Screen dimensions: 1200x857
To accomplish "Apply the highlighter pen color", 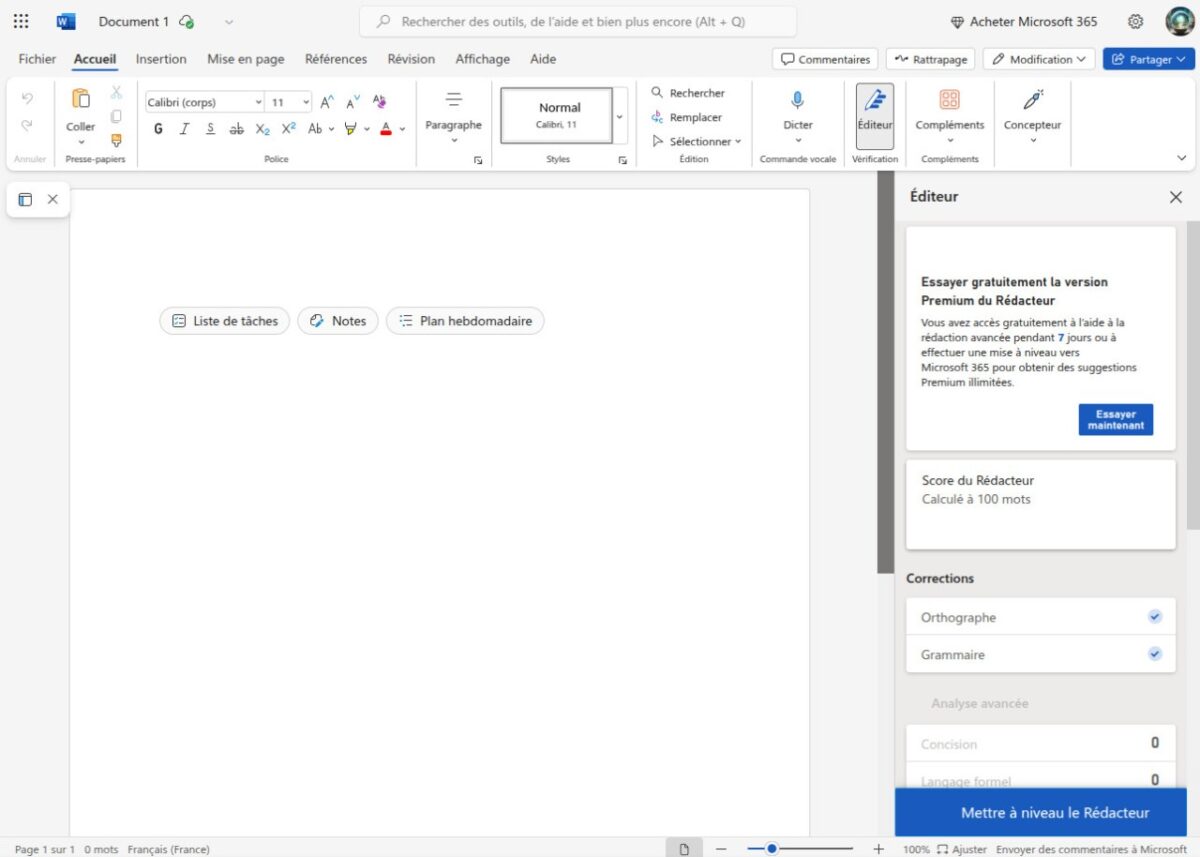I will 350,129.
